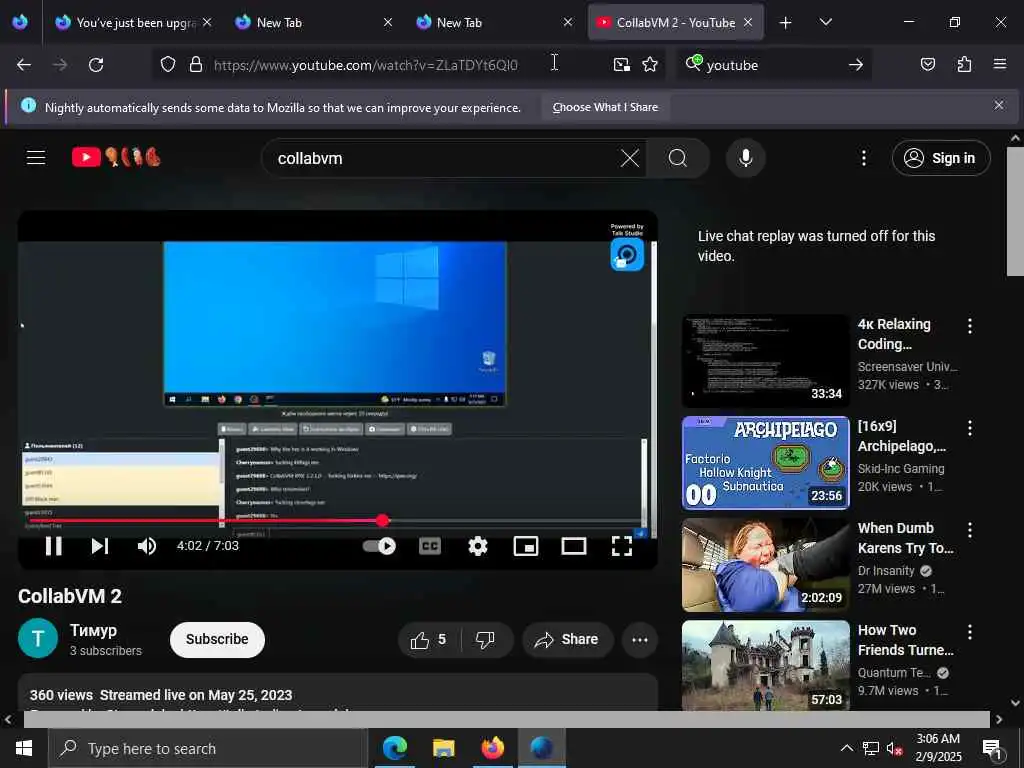Open options for Archipelago video
Viewport: 1024px width, 768px height.
[x=970, y=428]
